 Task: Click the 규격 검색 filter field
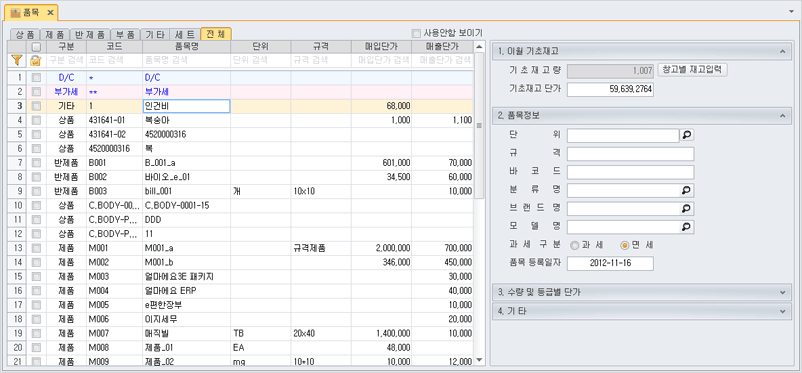pyautogui.click(x=321, y=60)
